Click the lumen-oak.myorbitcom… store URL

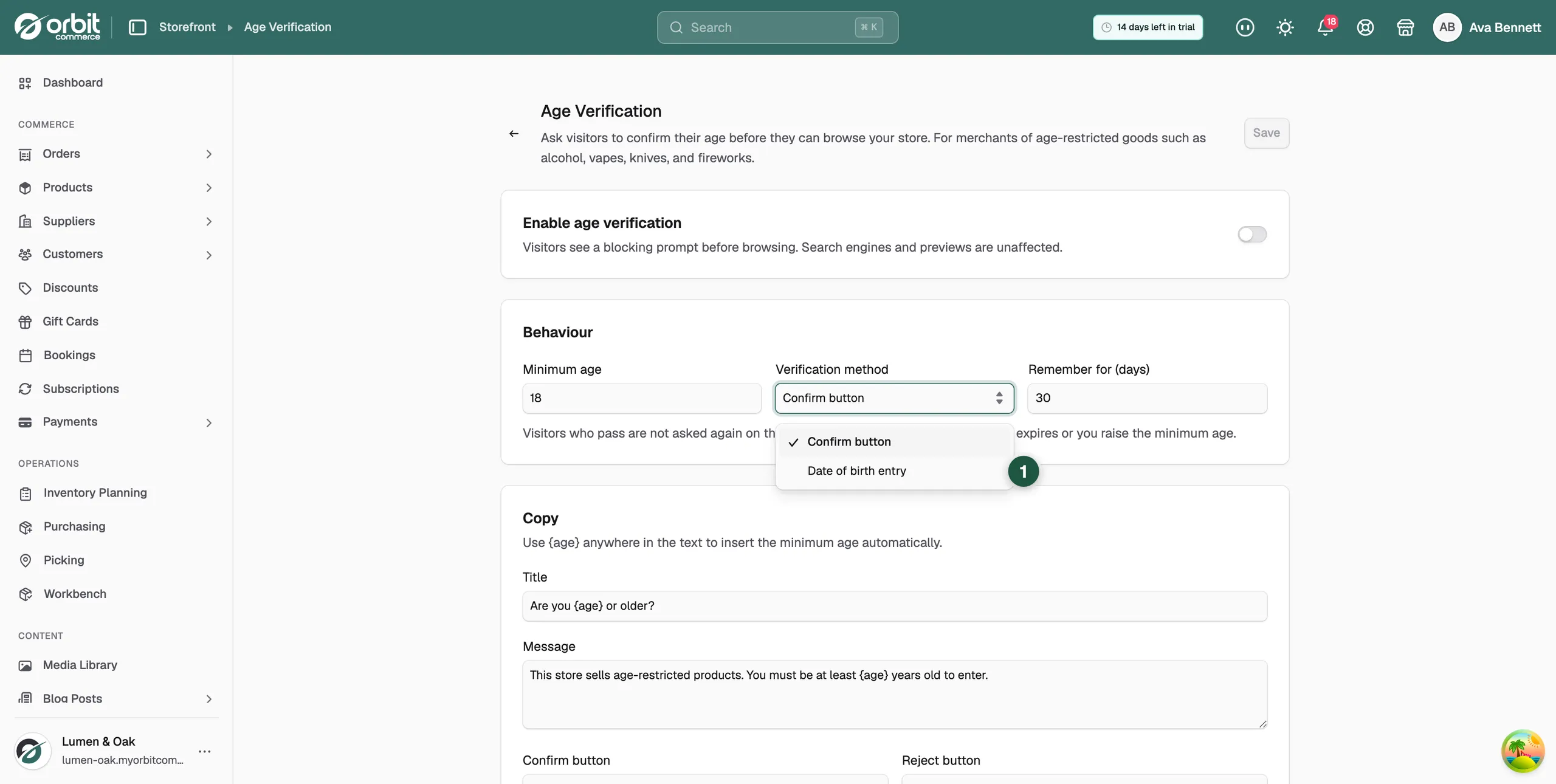click(x=123, y=760)
